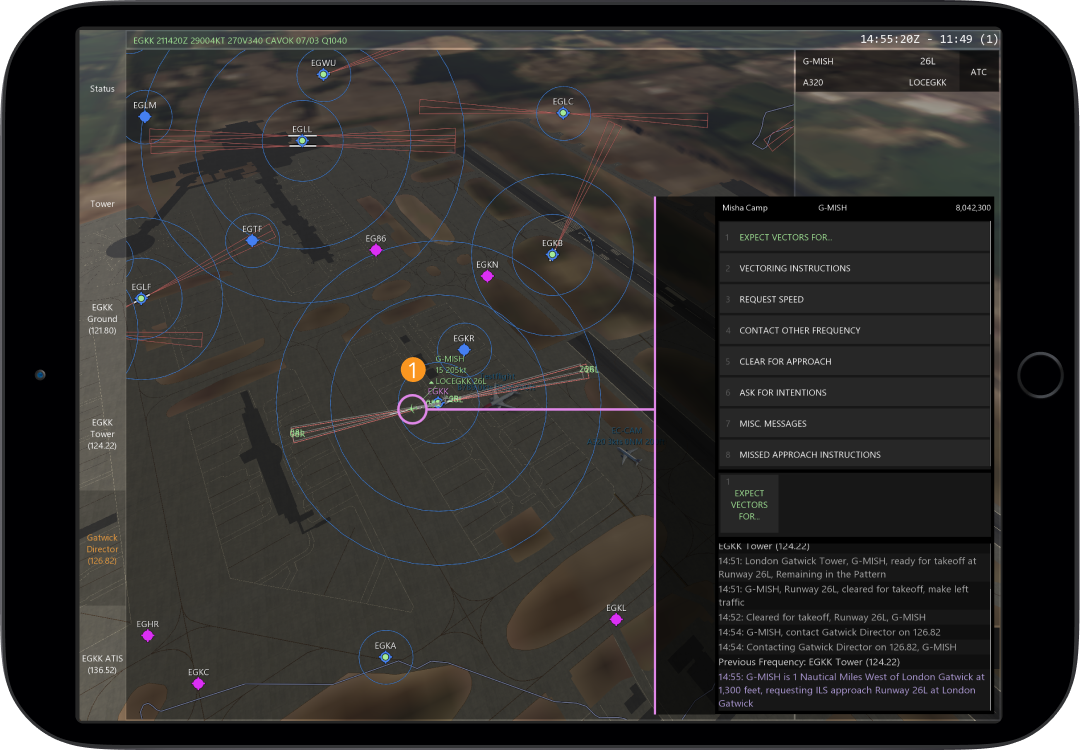
Task: Click the EGLL airport marker on map
Action: click(x=302, y=141)
